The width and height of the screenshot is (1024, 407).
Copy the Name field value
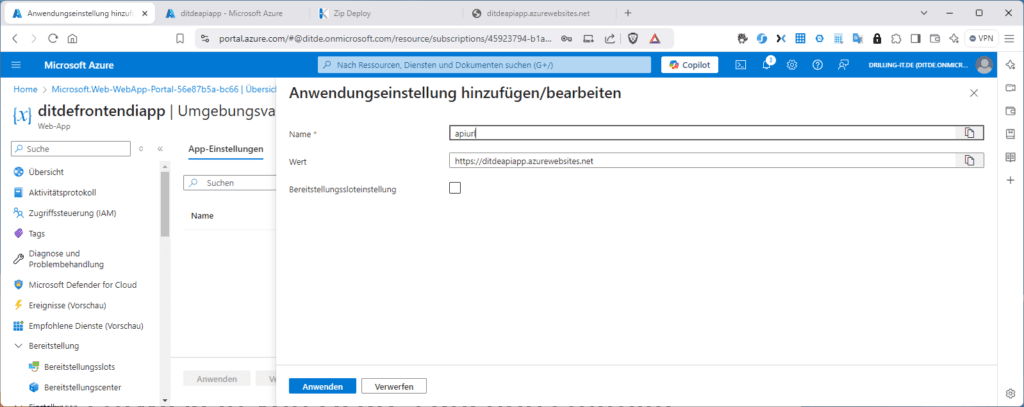(970, 133)
